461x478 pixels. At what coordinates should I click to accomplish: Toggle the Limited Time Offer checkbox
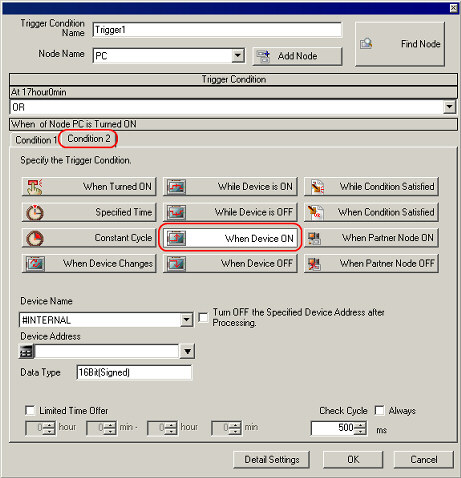[x=30, y=410]
